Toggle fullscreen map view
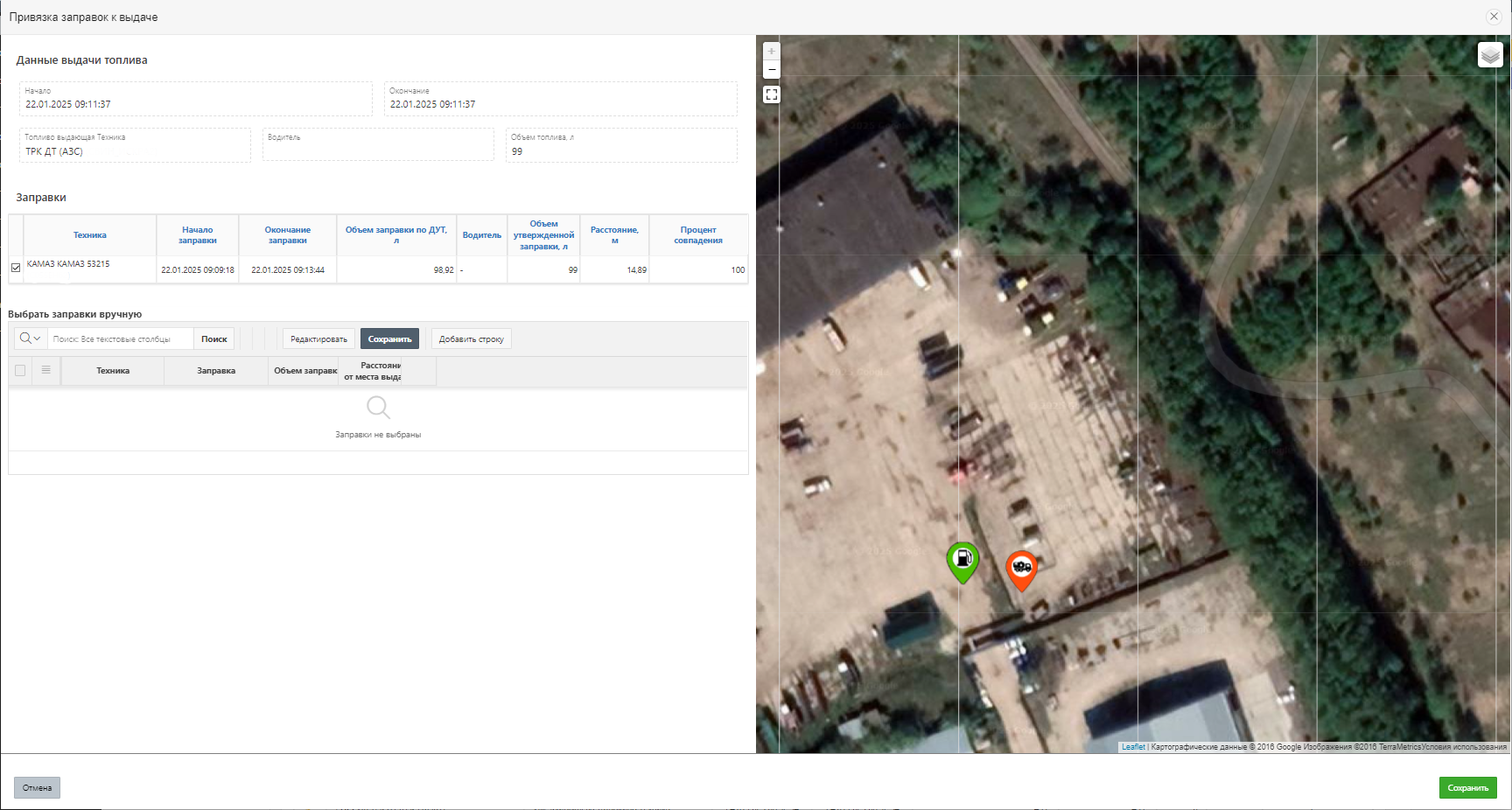 click(771, 94)
